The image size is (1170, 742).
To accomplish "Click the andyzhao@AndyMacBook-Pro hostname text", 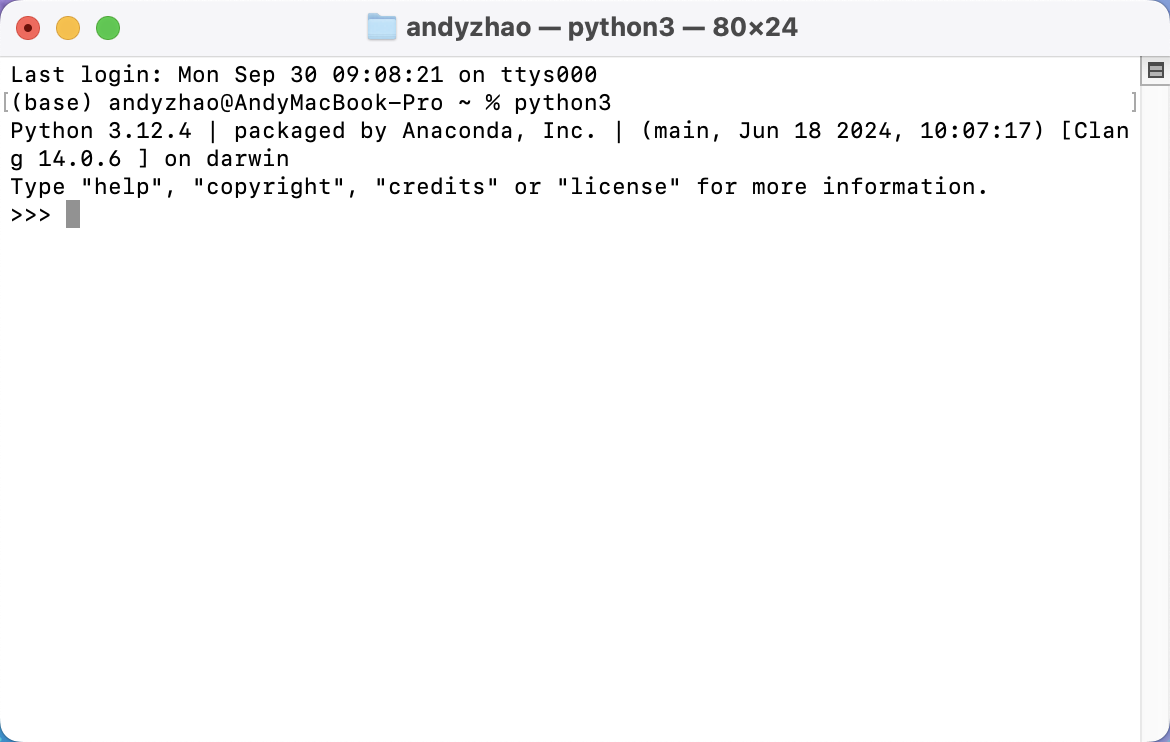I will [275, 102].
